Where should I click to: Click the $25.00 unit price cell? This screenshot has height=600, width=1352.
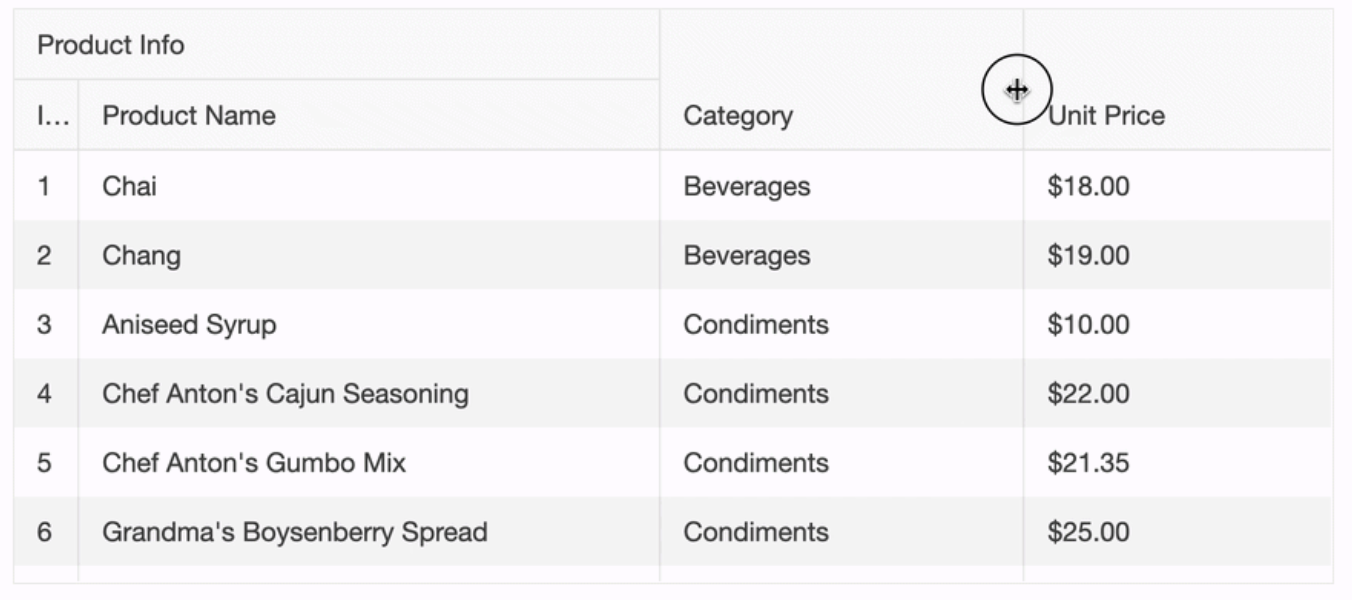(1089, 532)
